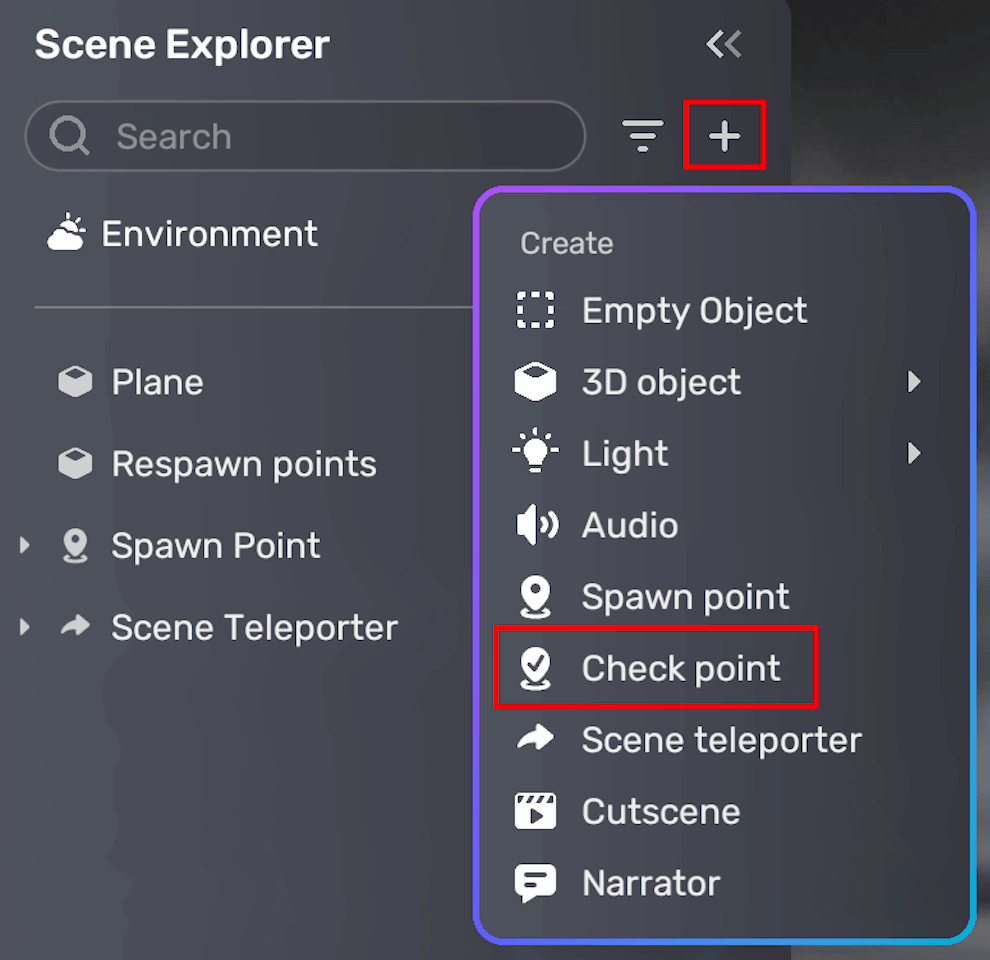Choose Check point from Create menu
Screen dimensions: 990x960
(x=680, y=668)
